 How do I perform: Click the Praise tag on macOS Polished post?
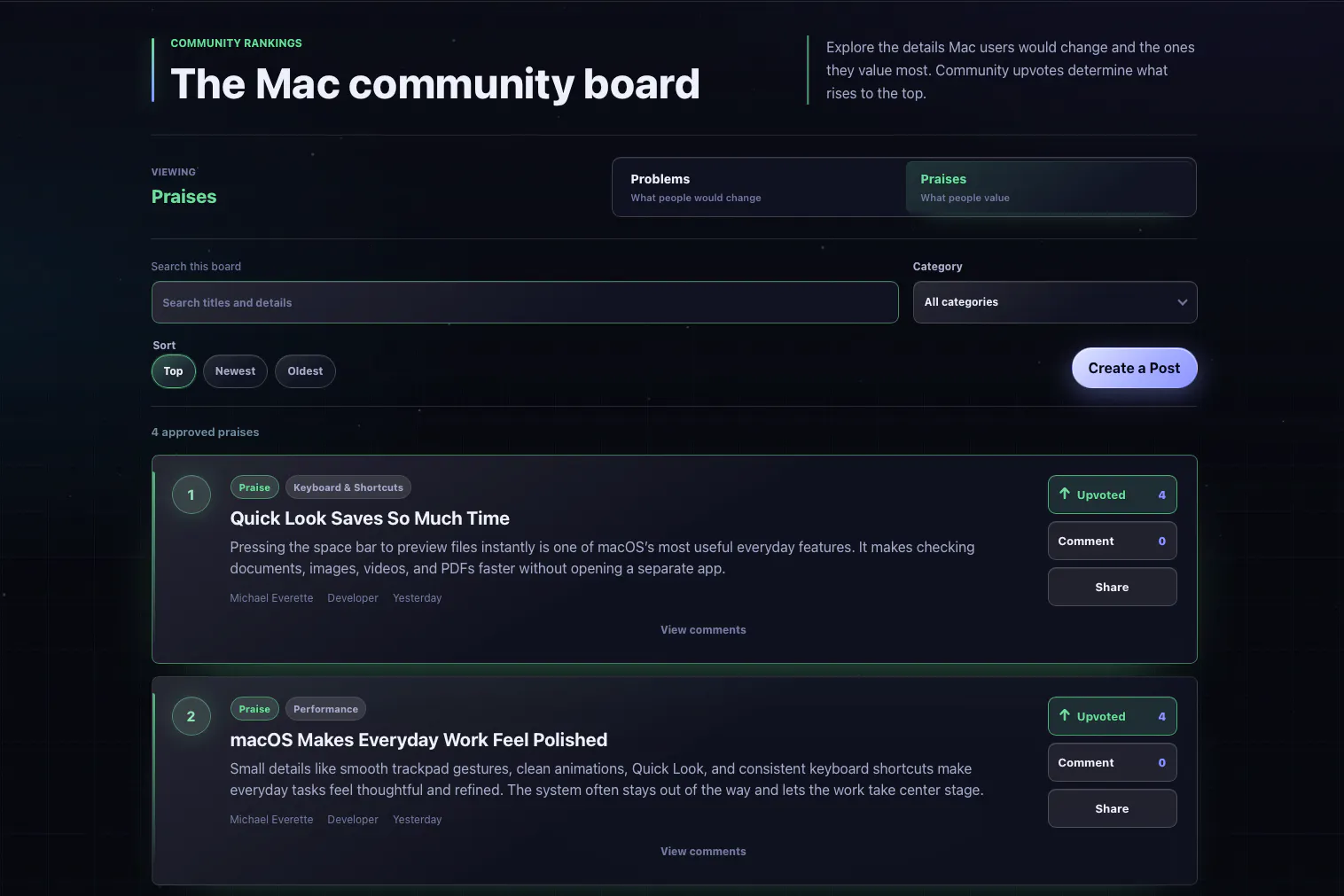254,709
